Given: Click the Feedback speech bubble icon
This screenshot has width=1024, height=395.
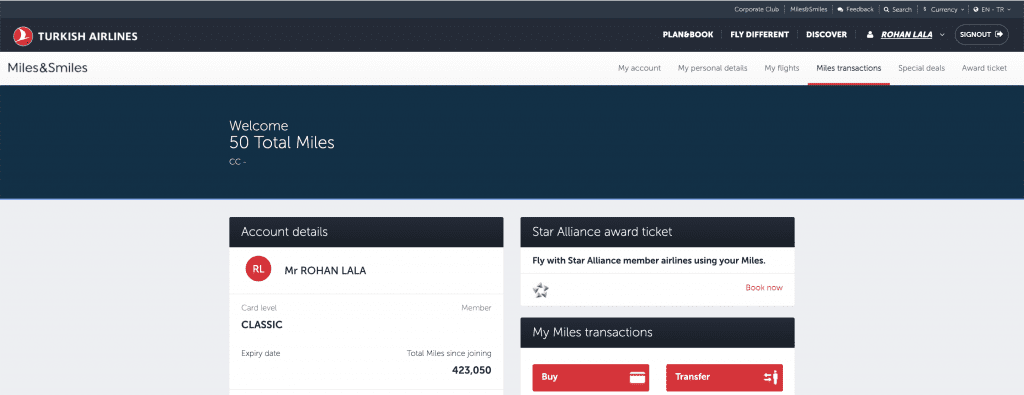Looking at the screenshot, I should click(840, 10).
